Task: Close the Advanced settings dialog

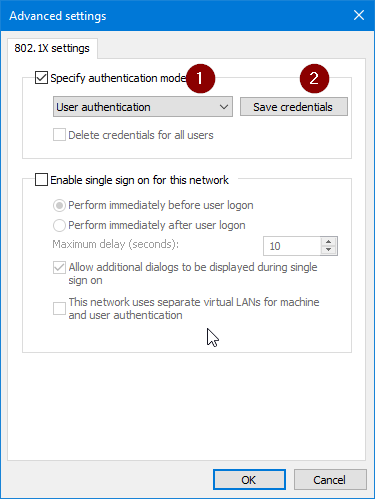Action: point(359,15)
